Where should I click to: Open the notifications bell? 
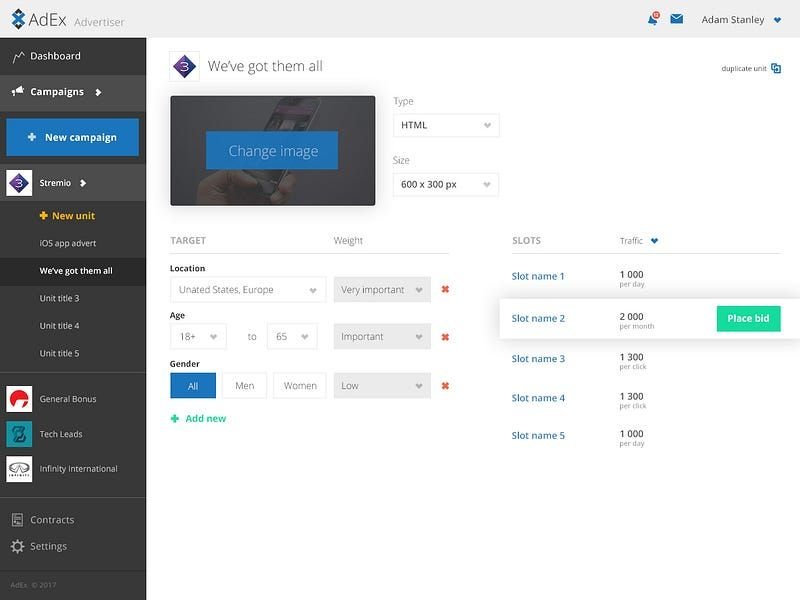pos(653,19)
